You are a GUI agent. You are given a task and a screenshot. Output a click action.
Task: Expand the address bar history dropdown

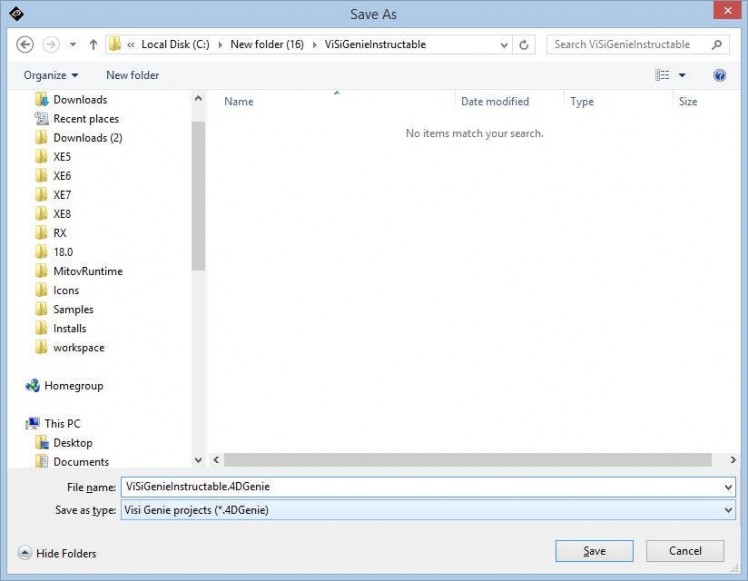click(503, 44)
